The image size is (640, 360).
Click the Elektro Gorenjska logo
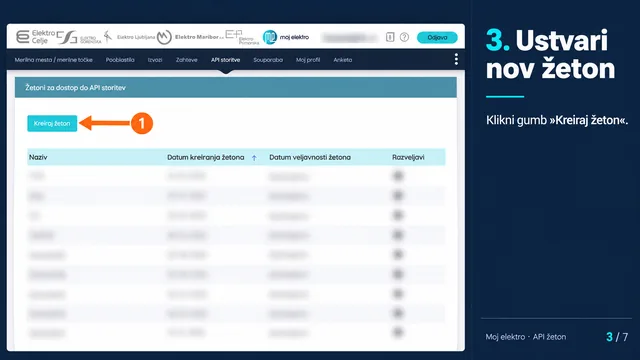(79, 38)
